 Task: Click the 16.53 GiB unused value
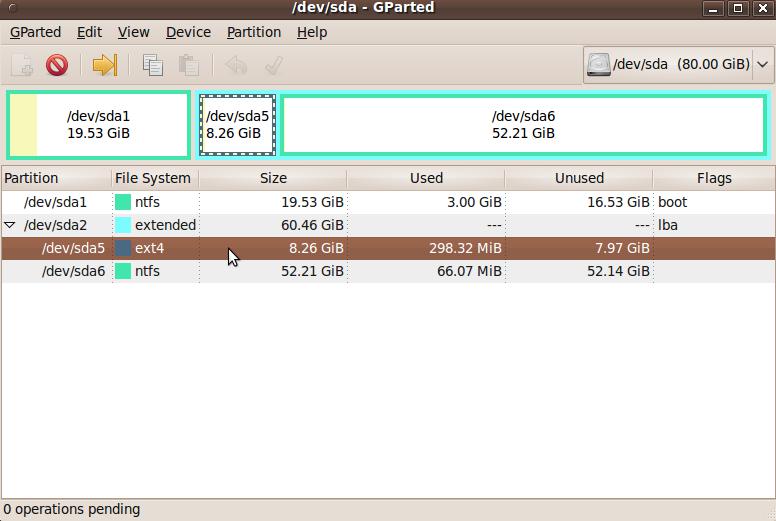[618, 202]
